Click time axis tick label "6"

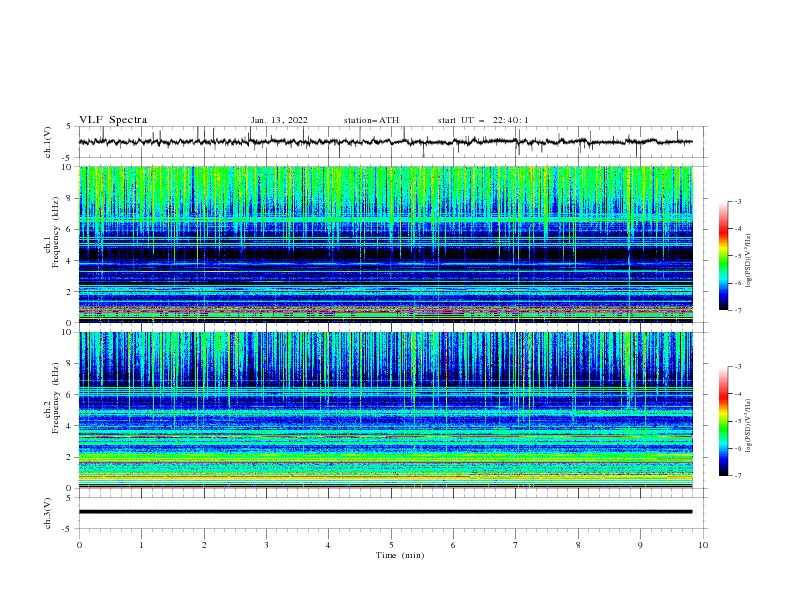click(453, 545)
